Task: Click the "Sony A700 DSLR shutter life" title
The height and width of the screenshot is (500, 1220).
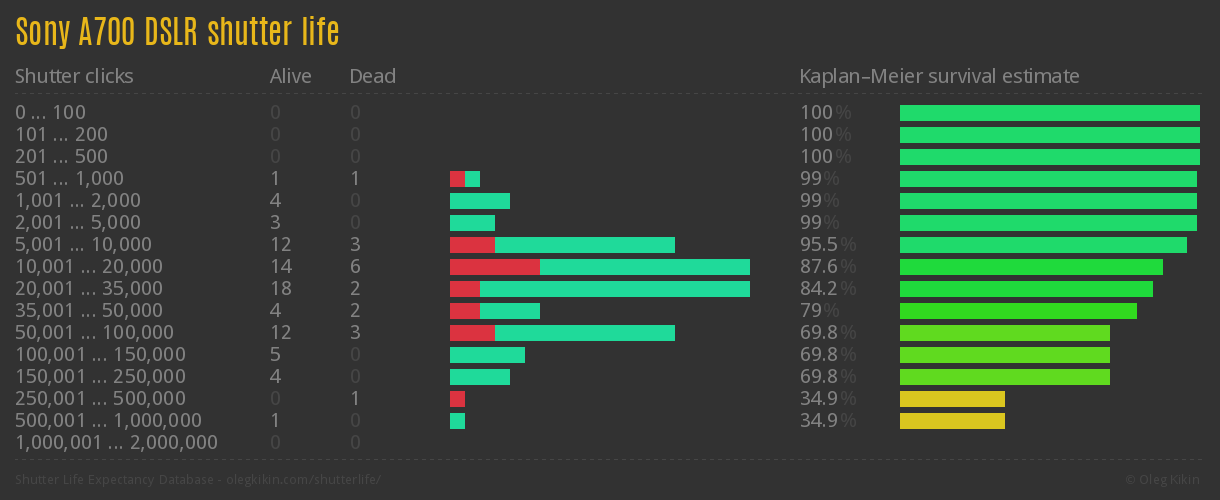Action: coord(177,32)
